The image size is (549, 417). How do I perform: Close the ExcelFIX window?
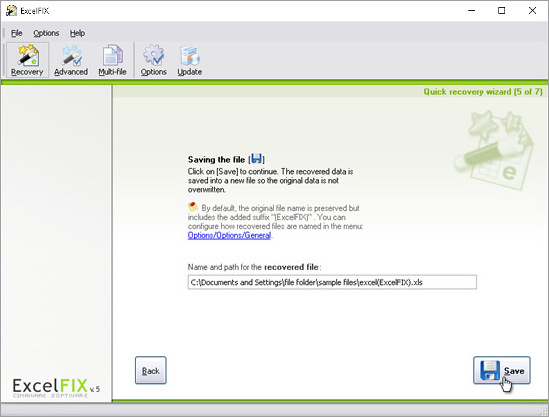click(532, 11)
